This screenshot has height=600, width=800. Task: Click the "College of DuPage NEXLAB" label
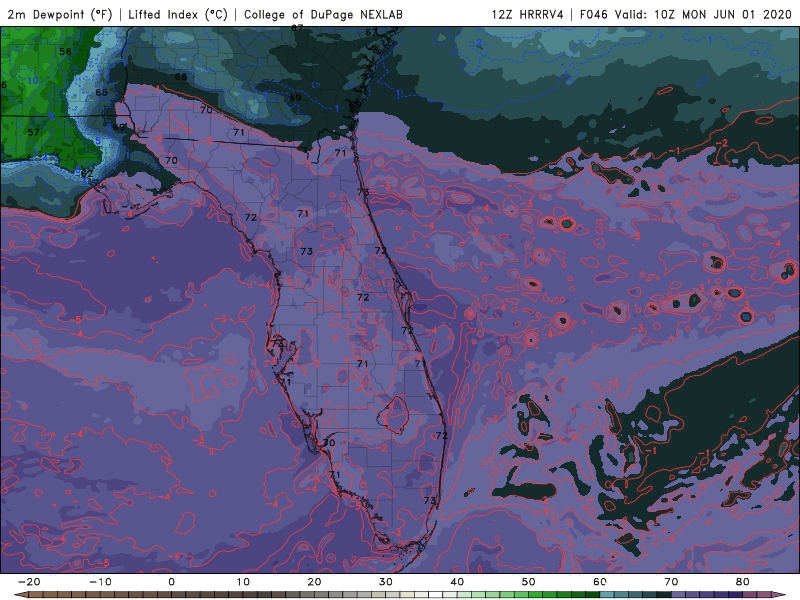pos(323,14)
